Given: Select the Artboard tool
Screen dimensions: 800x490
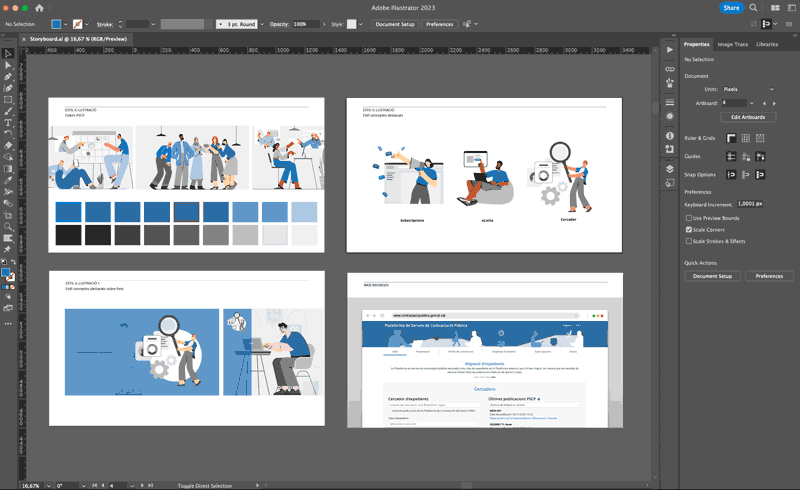Looking at the screenshot, I should (x=8, y=215).
